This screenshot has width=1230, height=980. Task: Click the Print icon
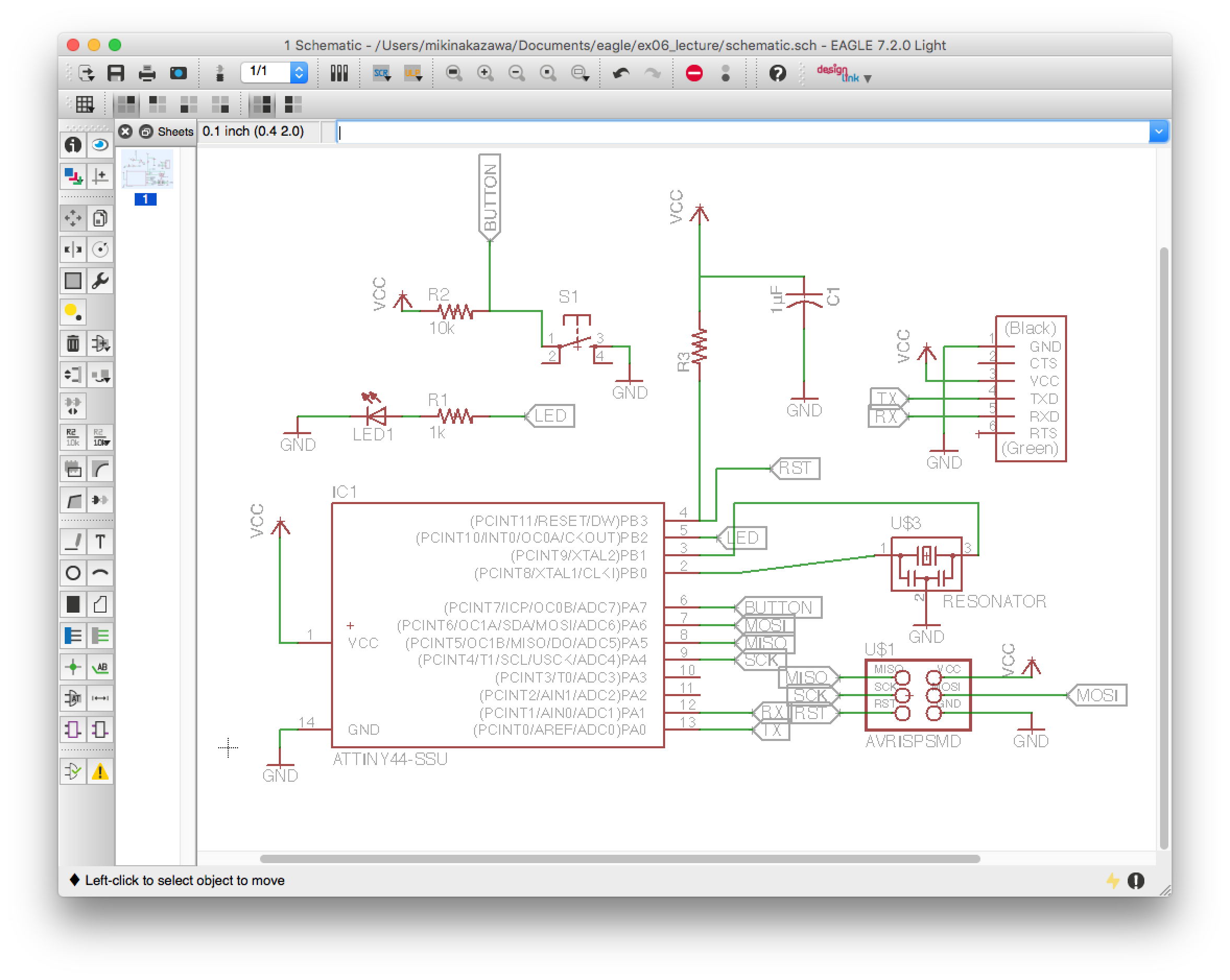click(x=147, y=73)
